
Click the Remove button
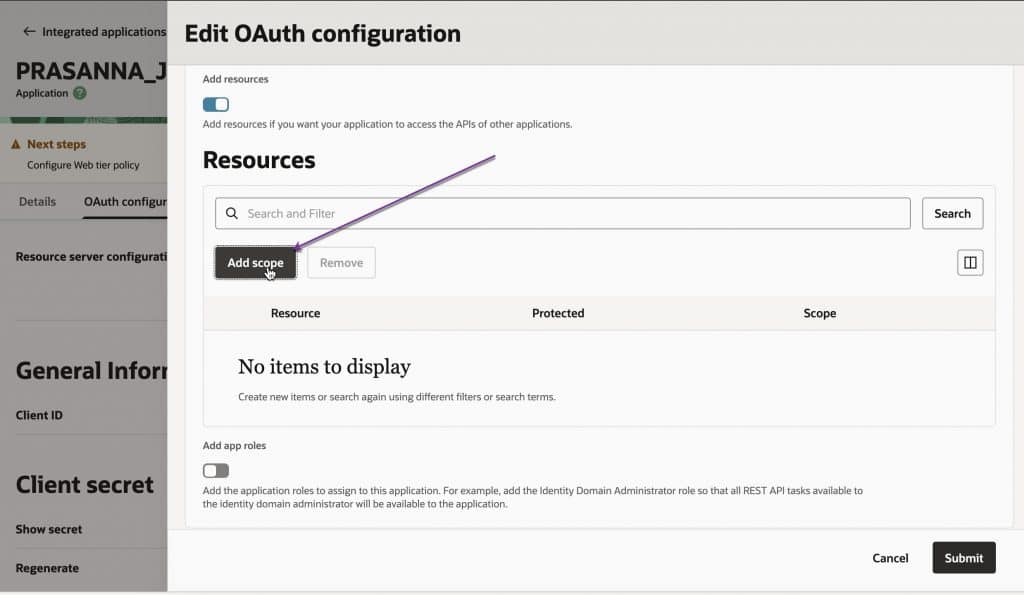pyautogui.click(x=341, y=263)
